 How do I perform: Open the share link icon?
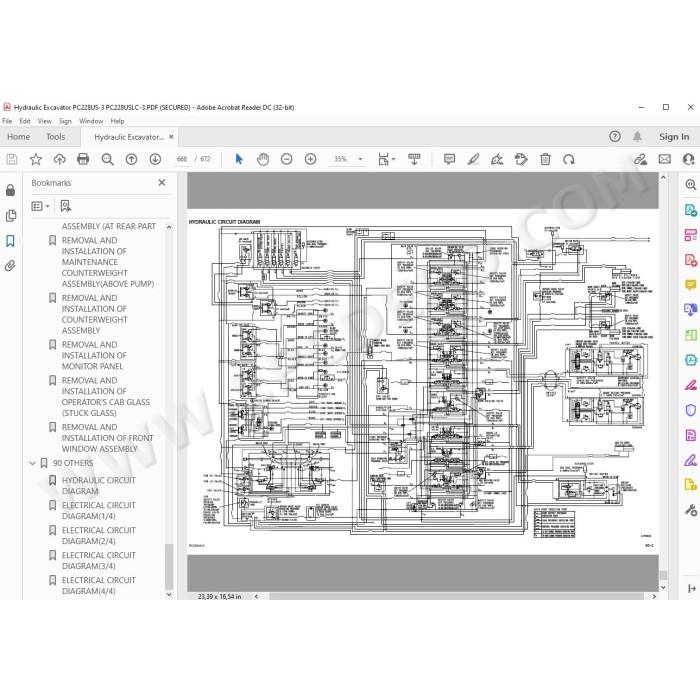pyautogui.click(x=641, y=159)
